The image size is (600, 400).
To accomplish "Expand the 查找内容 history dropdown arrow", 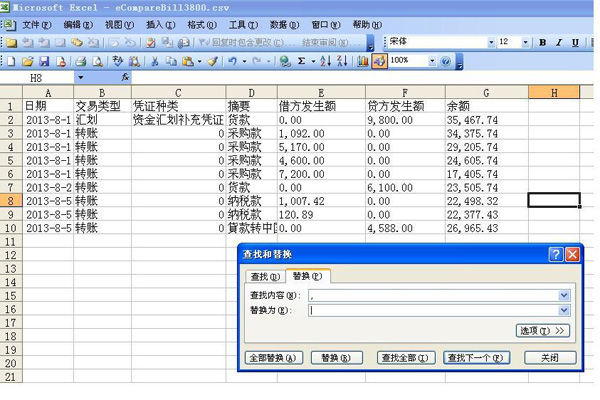I will pyautogui.click(x=564, y=295).
